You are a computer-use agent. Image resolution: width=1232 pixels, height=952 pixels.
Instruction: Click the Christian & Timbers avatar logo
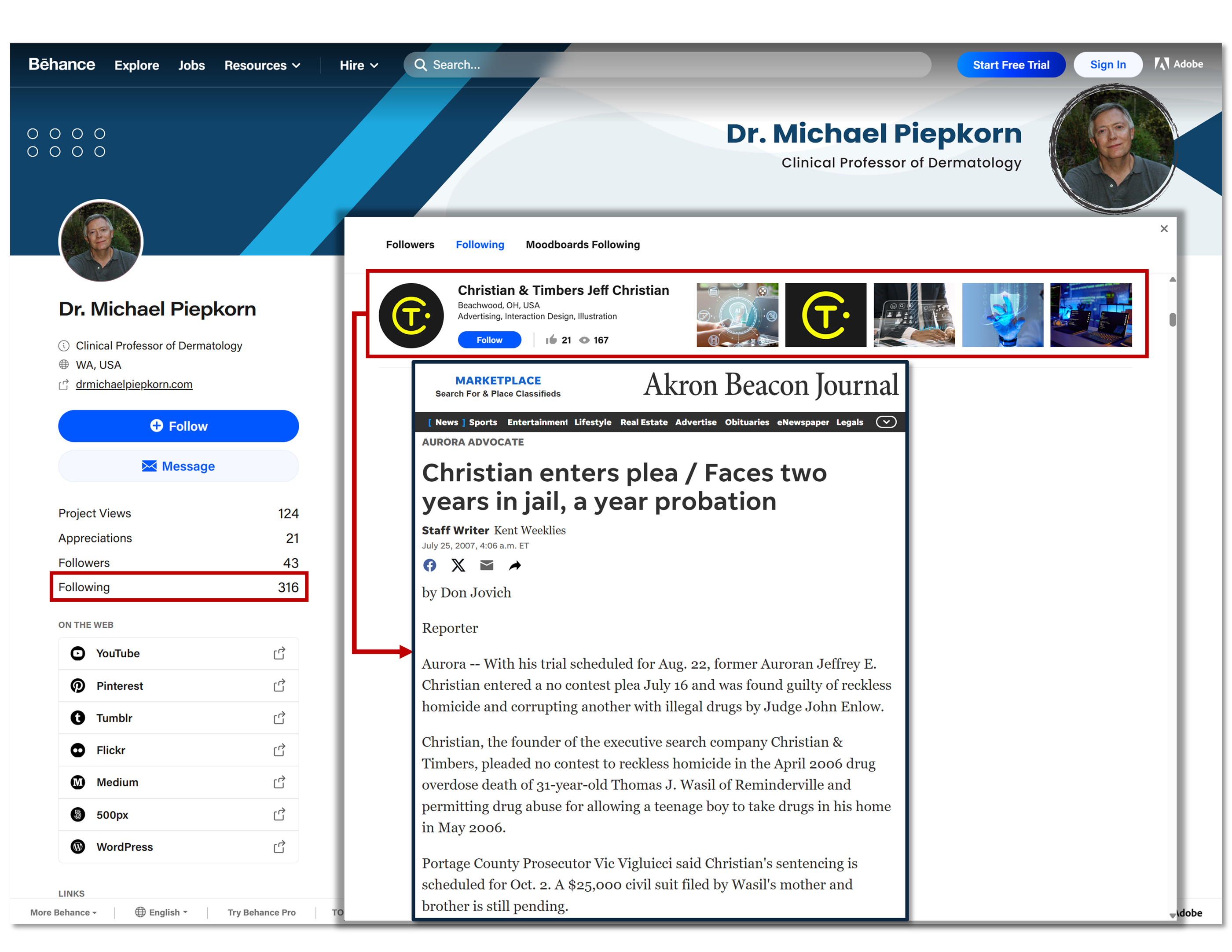coord(411,315)
